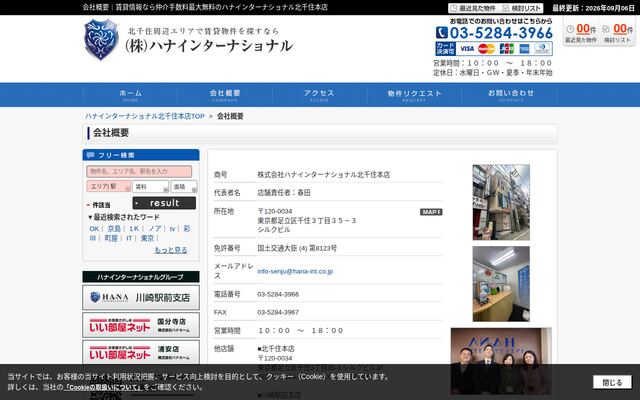Open the いい部屋ネット 浦安店 banner
This screenshot has width=640, height=400.
(x=141, y=352)
